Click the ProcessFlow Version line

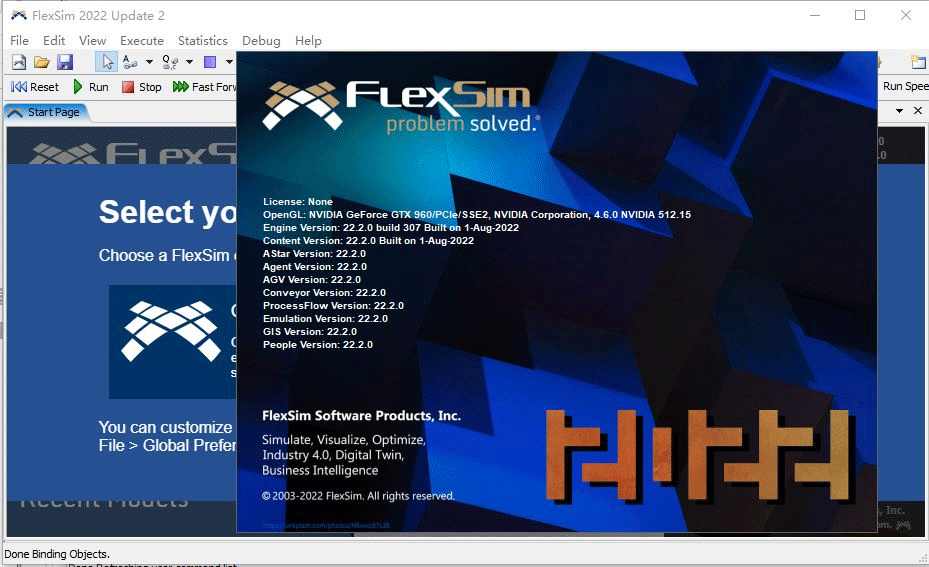(x=334, y=306)
